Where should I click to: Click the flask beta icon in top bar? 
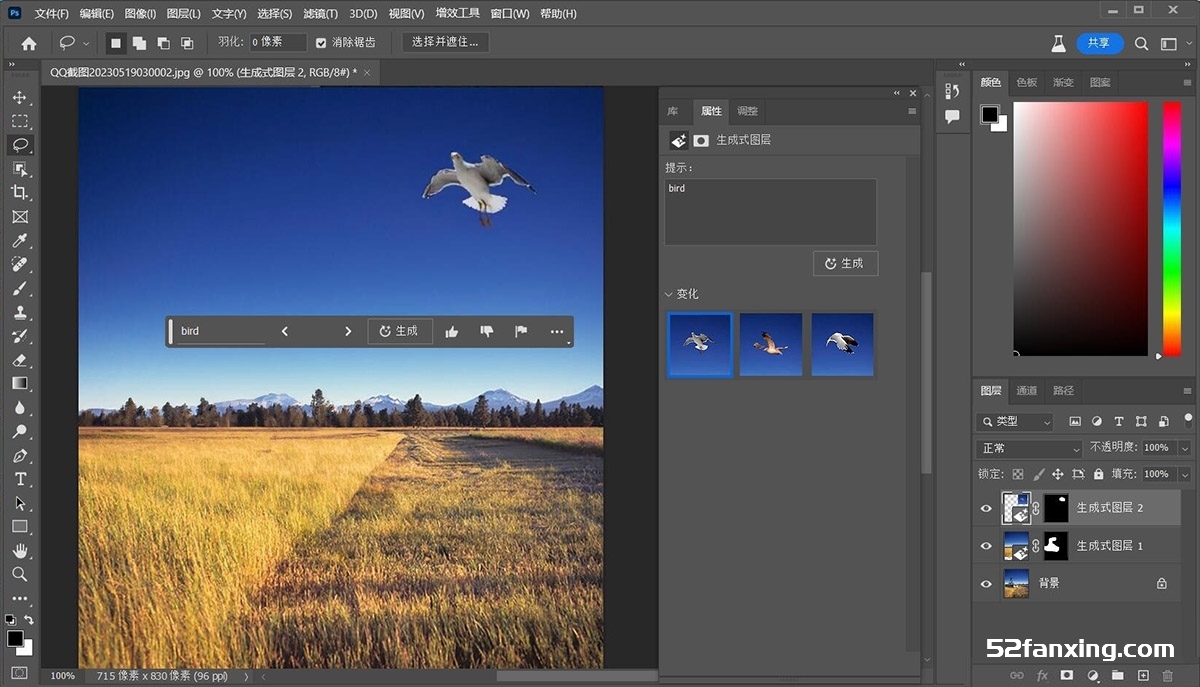coord(1058,43)
